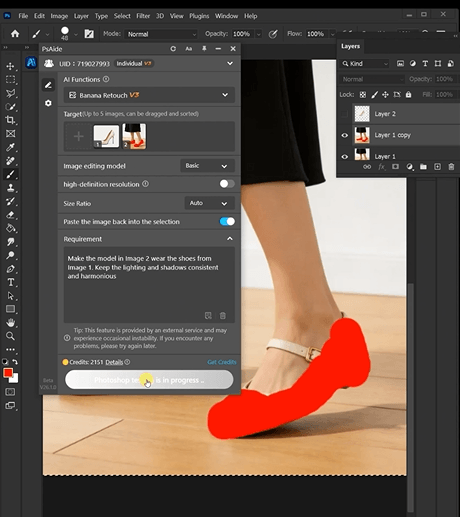Select the Smudge tool
The width and height of the screenshot is (460, 517).
pos(10,242)
